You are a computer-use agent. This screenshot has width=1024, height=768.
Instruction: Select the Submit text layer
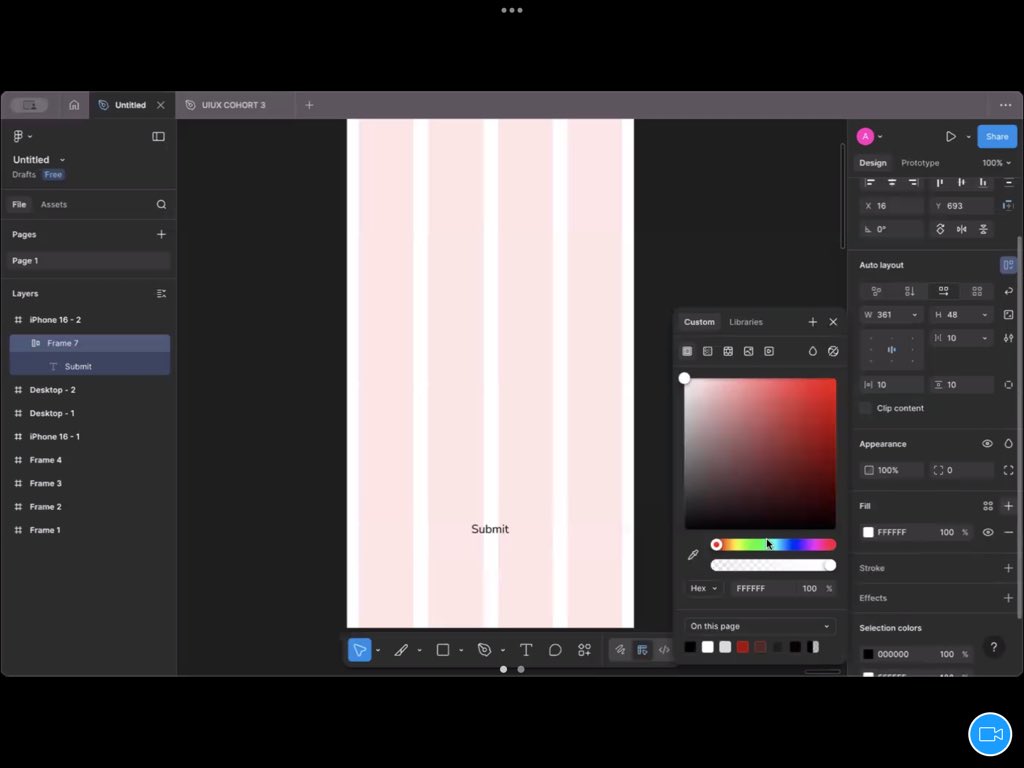point(89,366)
